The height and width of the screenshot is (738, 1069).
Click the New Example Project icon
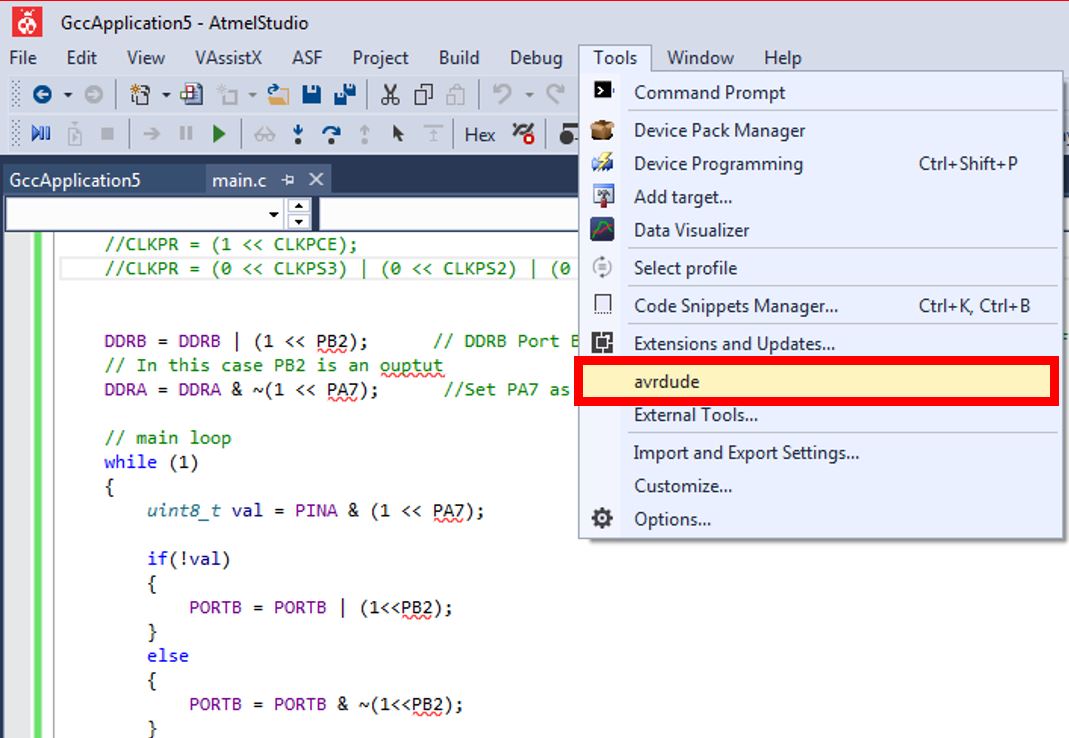[192, 94]
